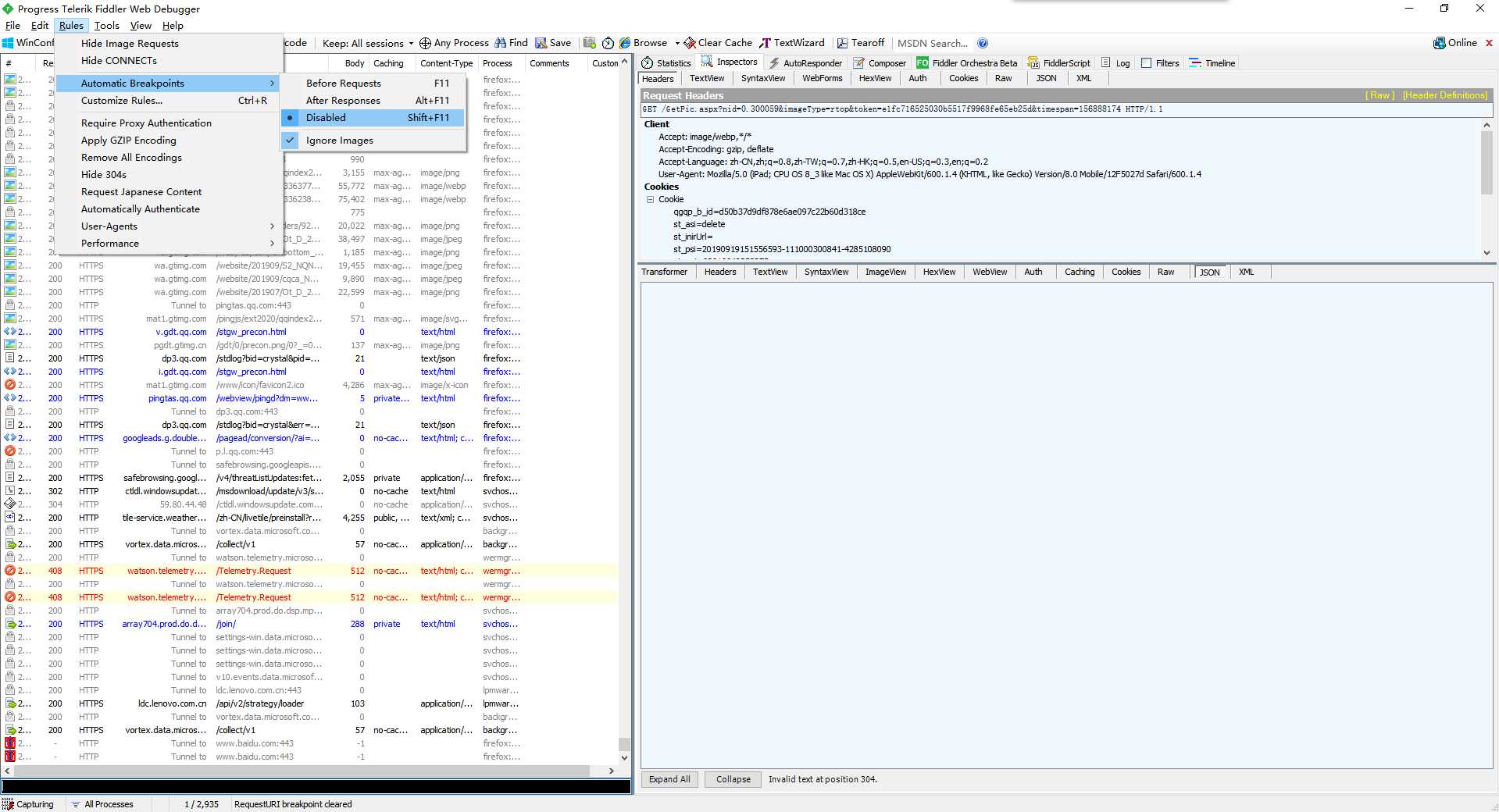Viewport: 1499px width, 812px height.
Task: Open the Log tab
Action: pos(1115,63)
